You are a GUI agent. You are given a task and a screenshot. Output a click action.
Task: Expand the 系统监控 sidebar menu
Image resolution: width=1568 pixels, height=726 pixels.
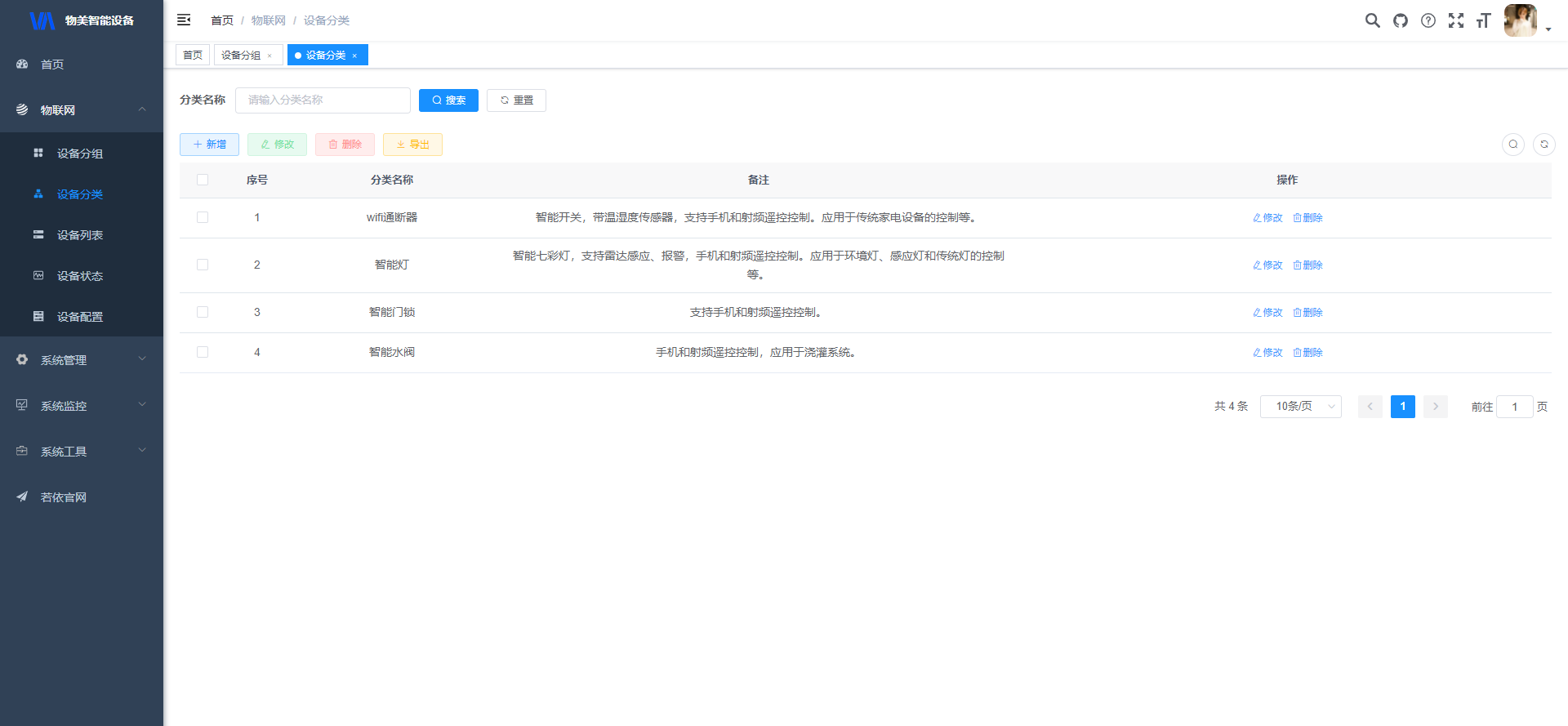(82, 405)
